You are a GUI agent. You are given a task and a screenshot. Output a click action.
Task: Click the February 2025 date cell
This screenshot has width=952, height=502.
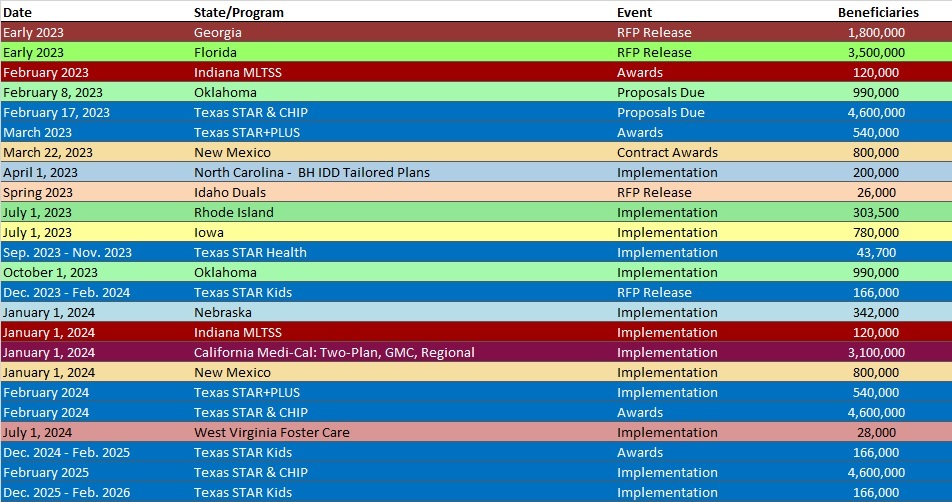pyautogui.click(x=46, y=473)
